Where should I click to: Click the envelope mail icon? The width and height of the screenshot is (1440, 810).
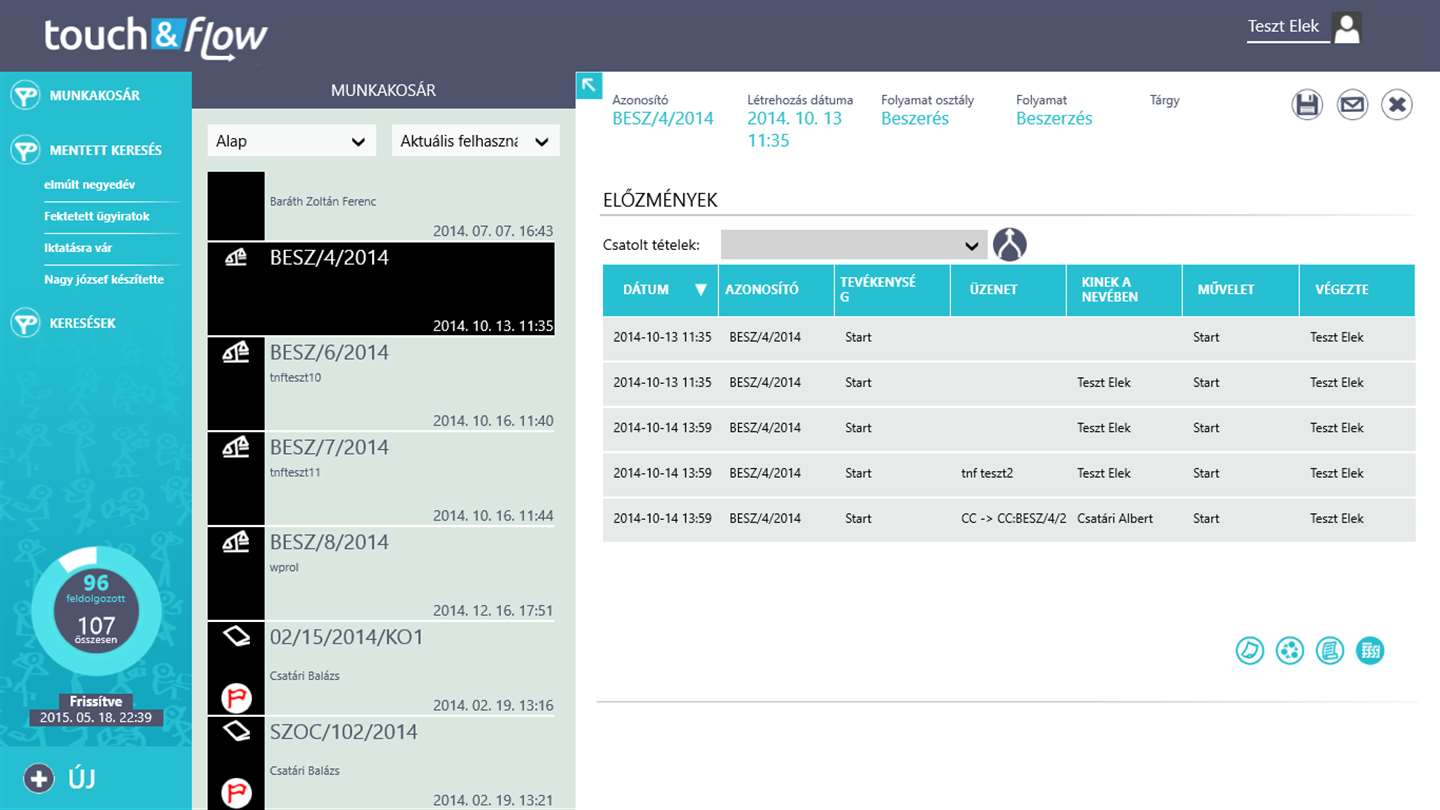pos(1352,104)
